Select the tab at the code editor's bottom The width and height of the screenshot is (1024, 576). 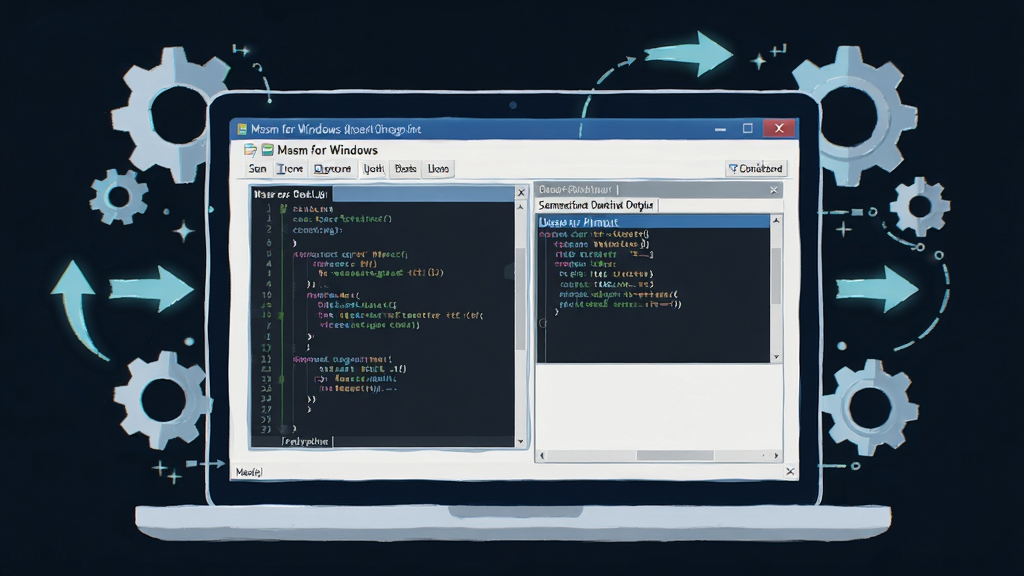coord(307,441)
